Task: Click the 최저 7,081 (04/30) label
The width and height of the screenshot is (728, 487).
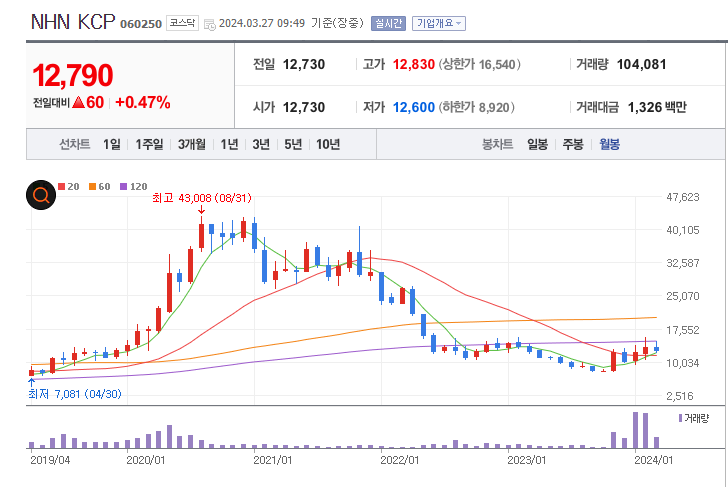Action: 75,394
